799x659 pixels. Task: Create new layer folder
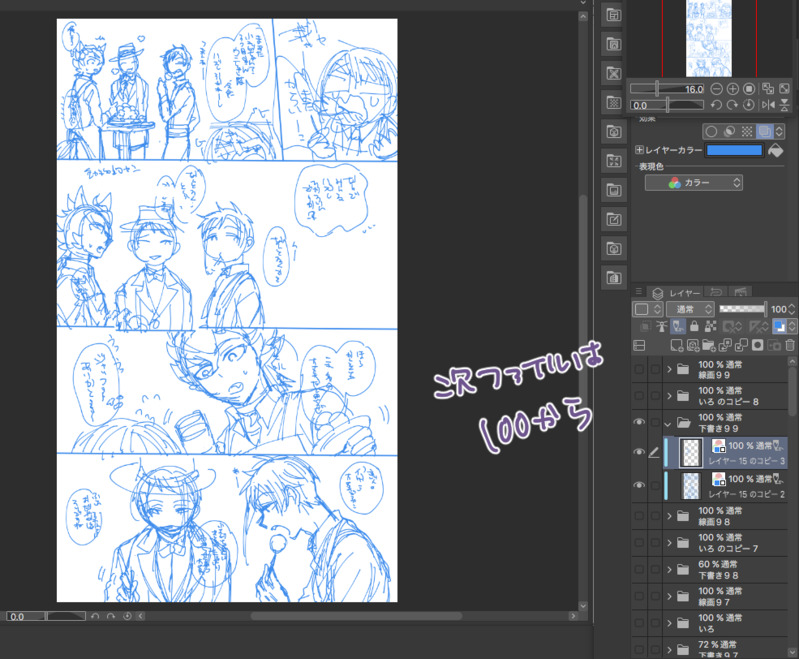[709, 346]
